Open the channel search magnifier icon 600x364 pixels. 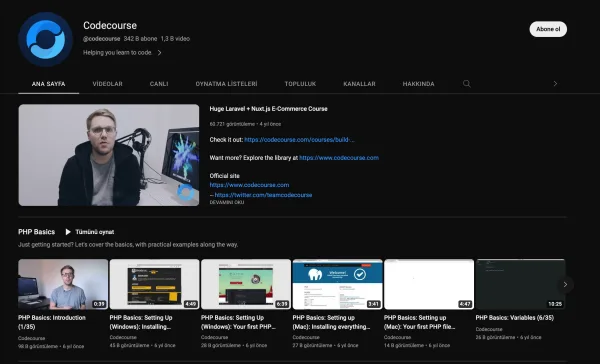pyautogui.click(x=466, y=84)
